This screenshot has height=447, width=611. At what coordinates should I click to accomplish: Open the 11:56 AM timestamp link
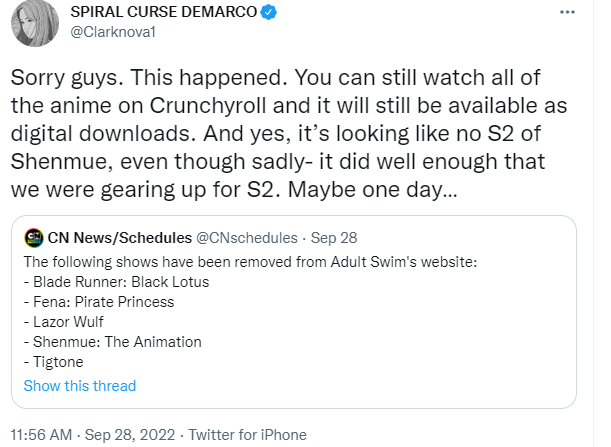pos(47,435)
